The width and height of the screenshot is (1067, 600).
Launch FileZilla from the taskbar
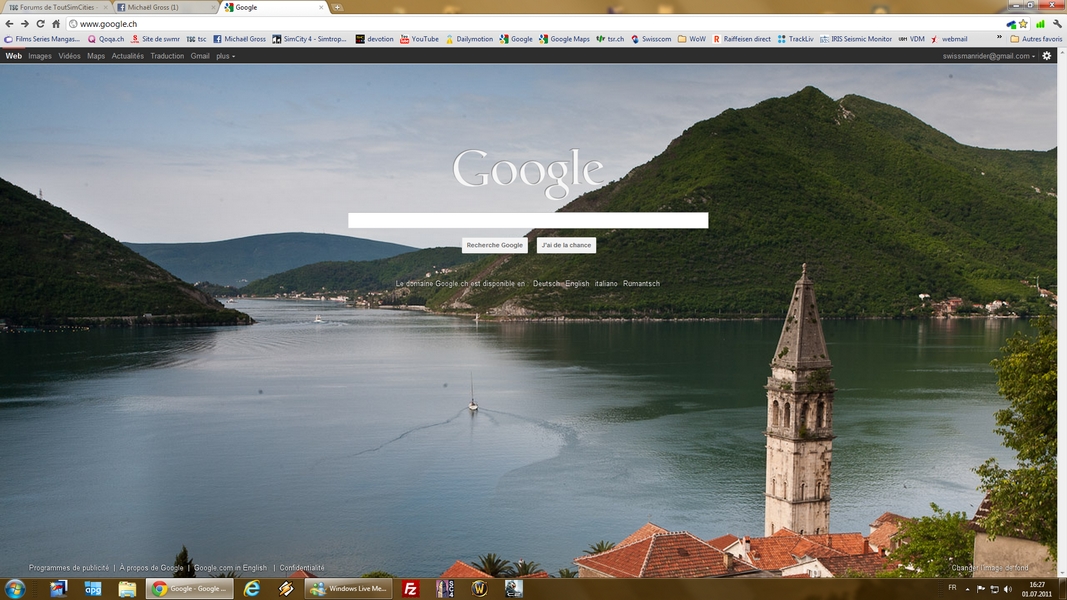410,588
